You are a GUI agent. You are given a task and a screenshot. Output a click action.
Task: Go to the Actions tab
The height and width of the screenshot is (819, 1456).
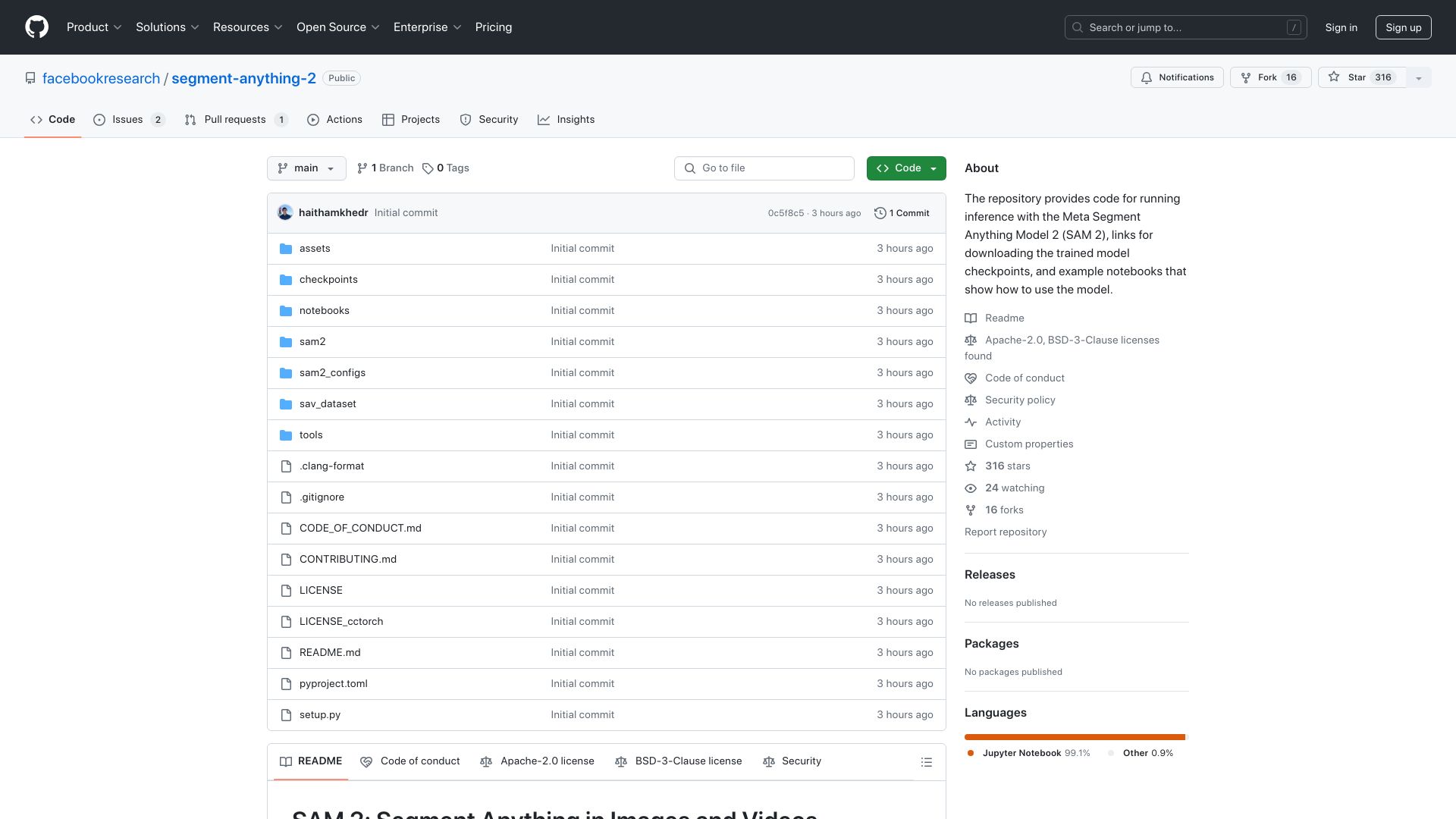[334, 120]
